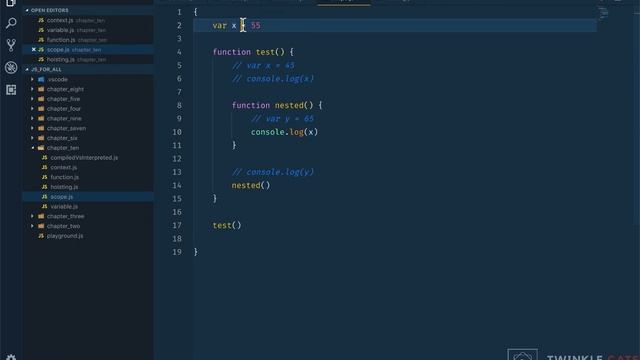Image resolution: width=640 pixels, height=360 pixels.
Task: Click 'function test()' on line 4
Action: point(248,52)
